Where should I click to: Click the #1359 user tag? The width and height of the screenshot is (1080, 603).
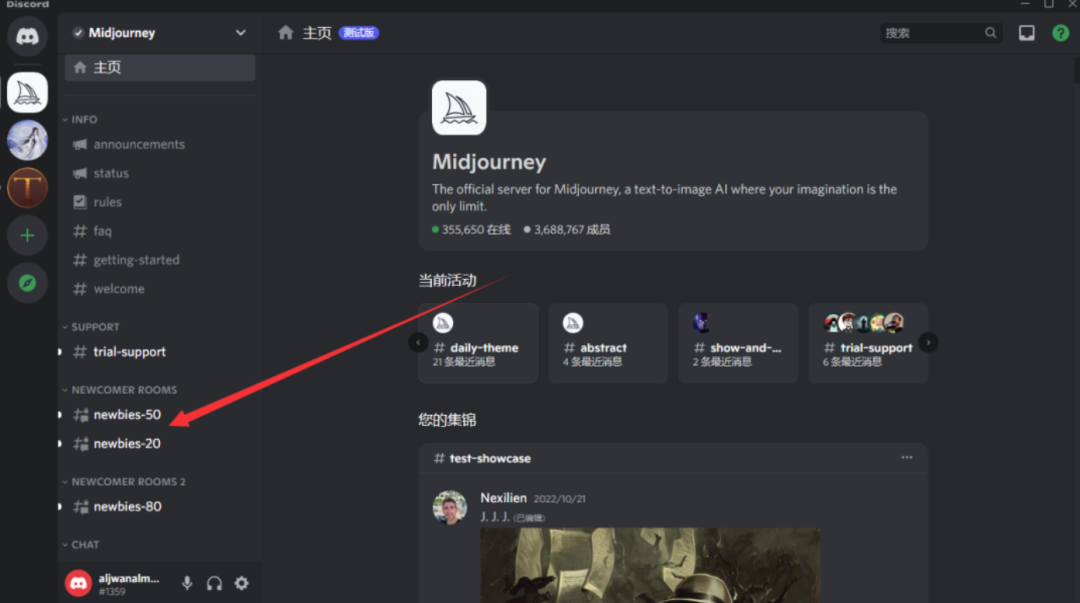pyautogui.click(x=112, y=591)
